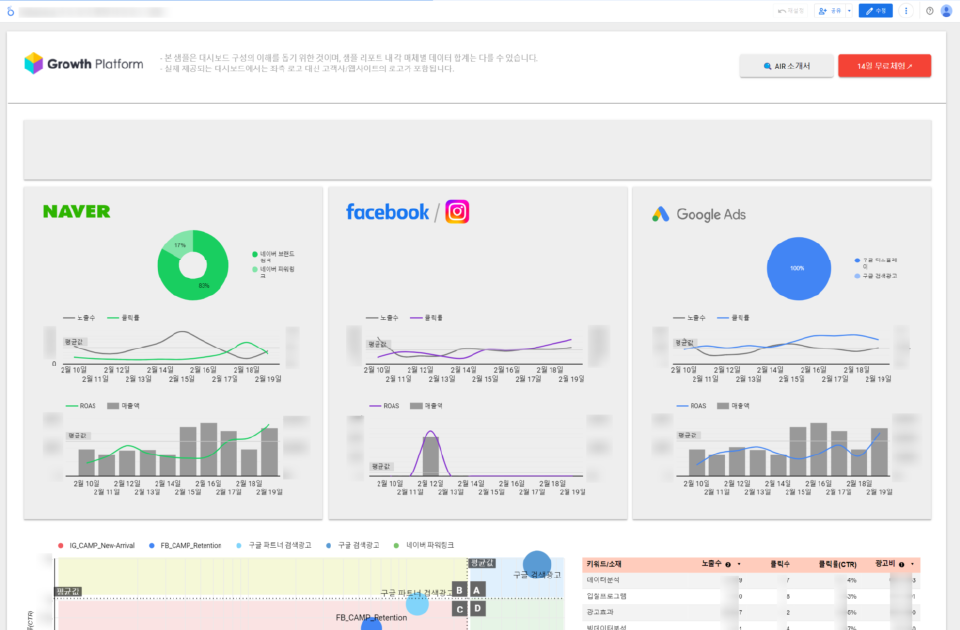Screen dimensions: 960x630
Task: Open the 광고비 column header dropdown
Action: (912, 564)
